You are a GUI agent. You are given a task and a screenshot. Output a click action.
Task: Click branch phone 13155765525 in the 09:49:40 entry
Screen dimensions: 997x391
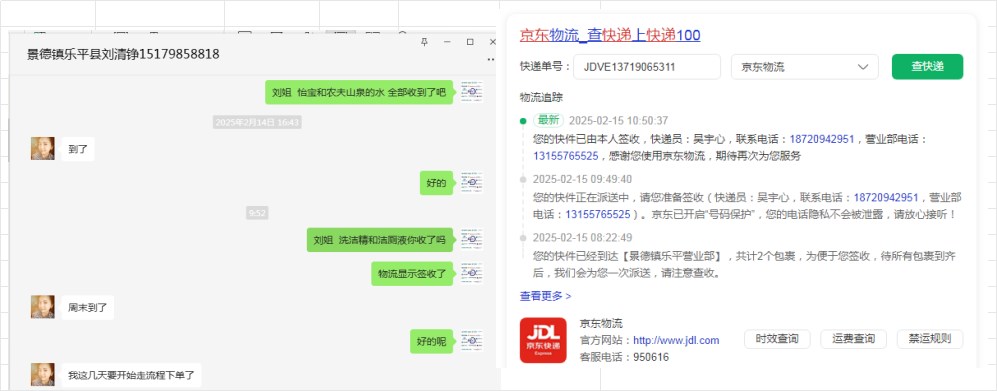(x=598, y=214)
